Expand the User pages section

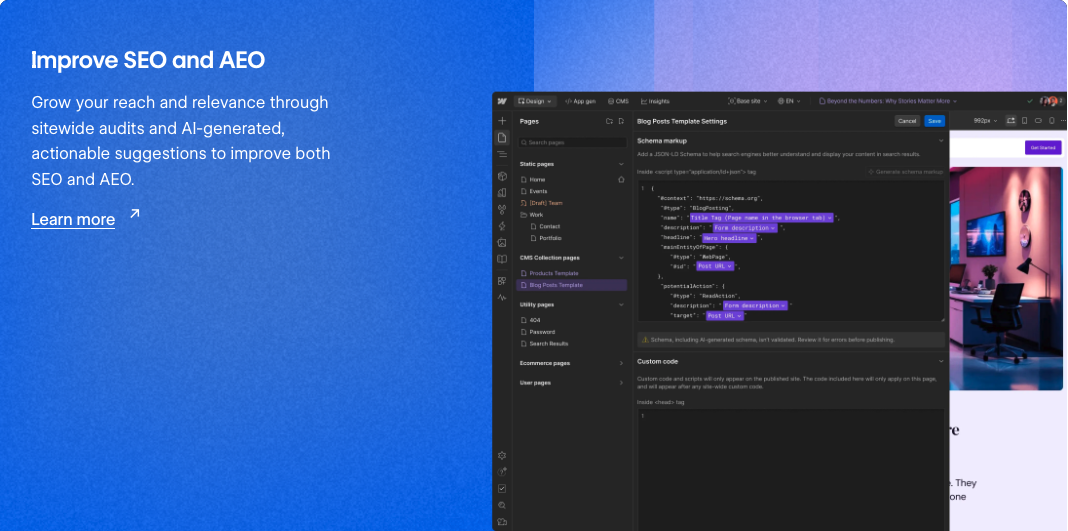click(x=621, y=383)
